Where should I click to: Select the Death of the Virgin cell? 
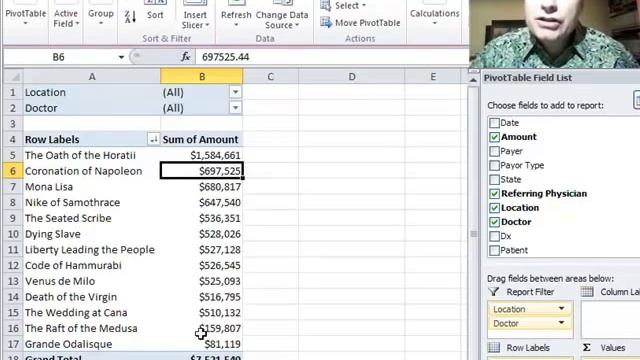92,297
